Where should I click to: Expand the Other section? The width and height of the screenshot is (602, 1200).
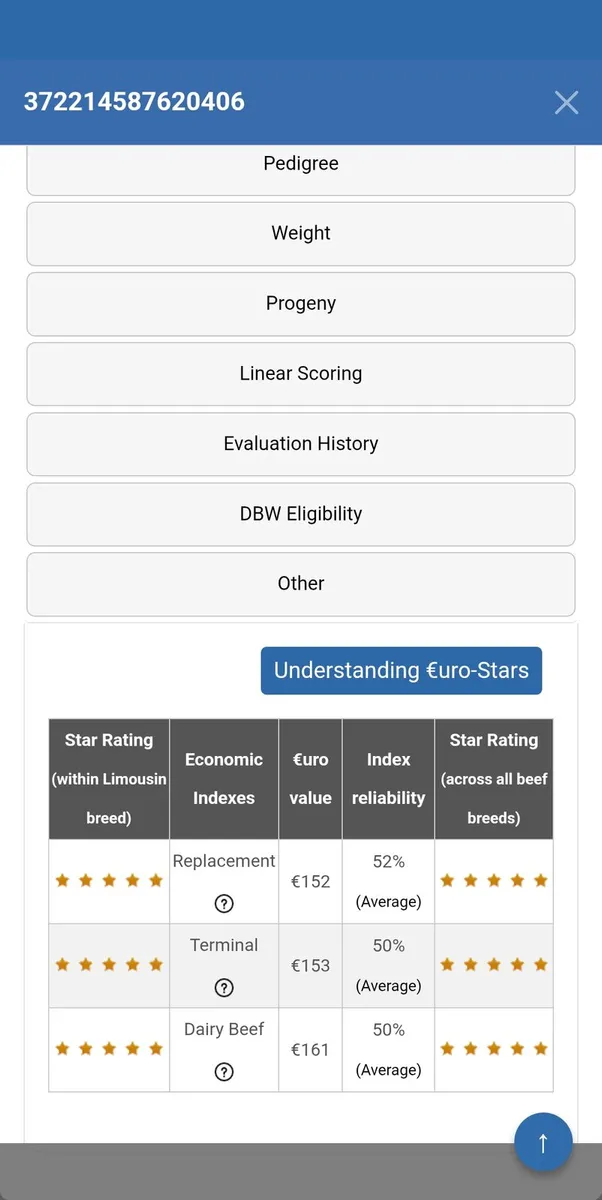(301, 583)
